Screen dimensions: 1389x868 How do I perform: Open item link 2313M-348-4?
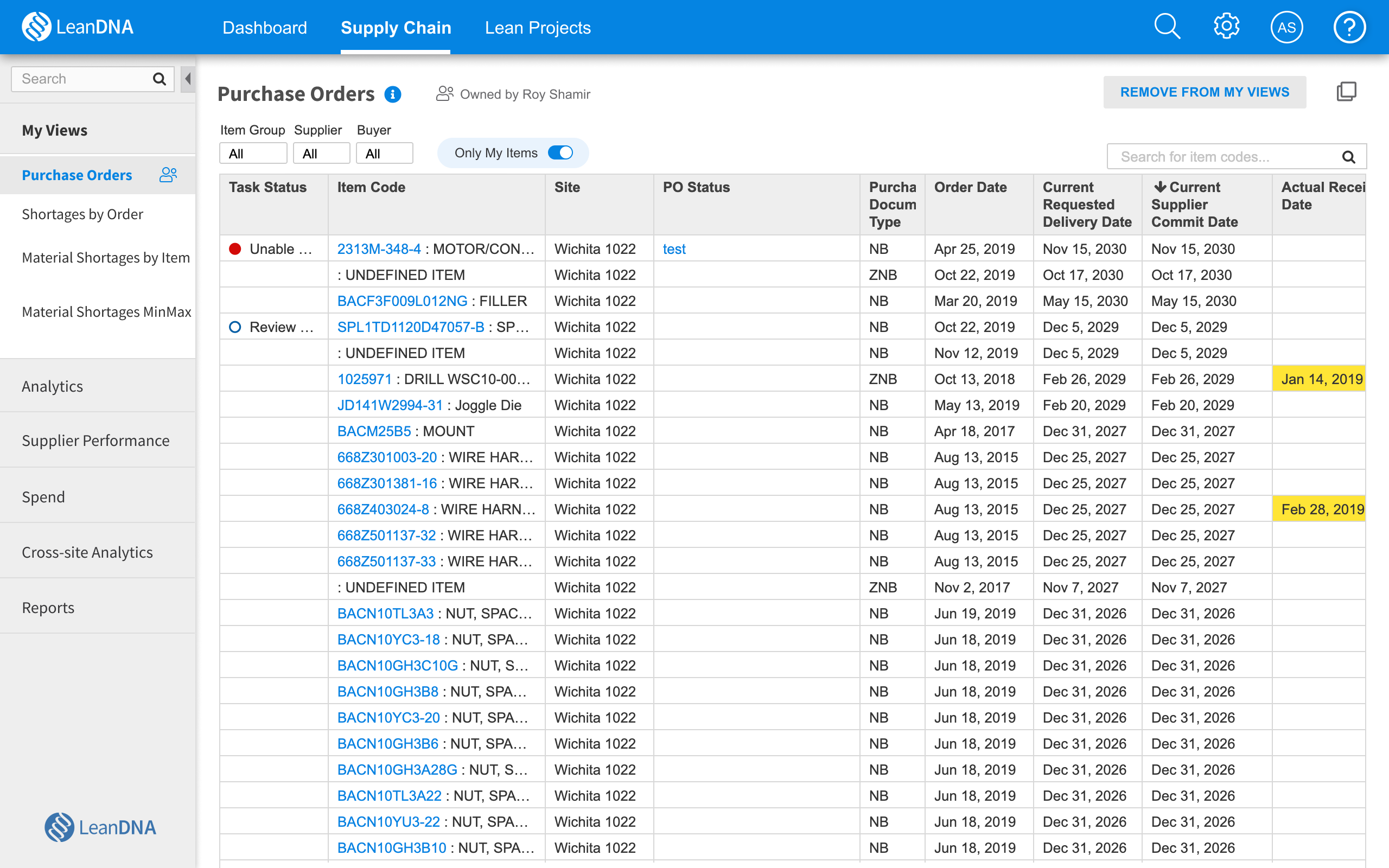pos(379,248)
